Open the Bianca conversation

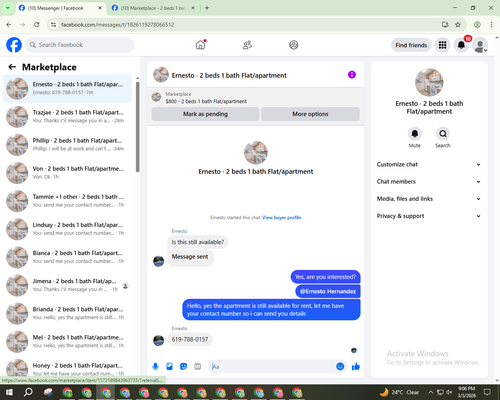67,257
